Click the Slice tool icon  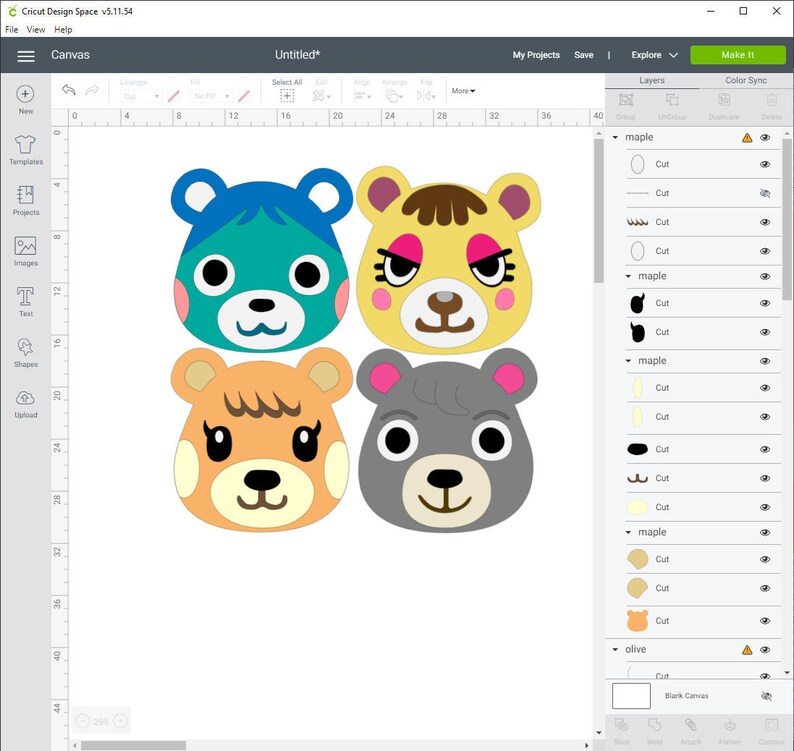tap(622, 725)
